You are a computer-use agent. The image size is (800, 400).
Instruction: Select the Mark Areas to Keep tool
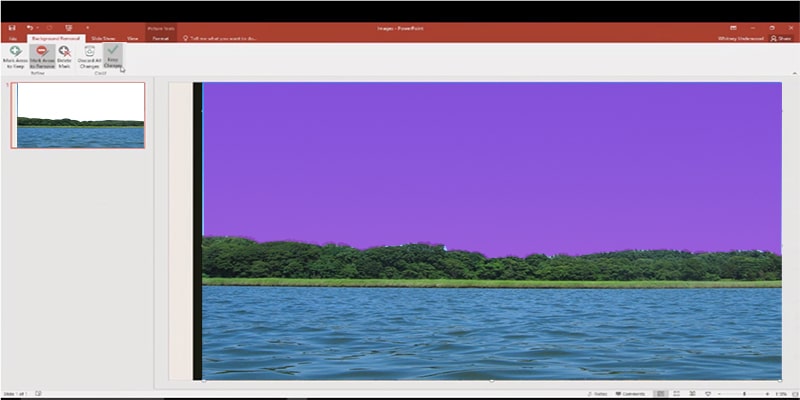coord(15,57)
